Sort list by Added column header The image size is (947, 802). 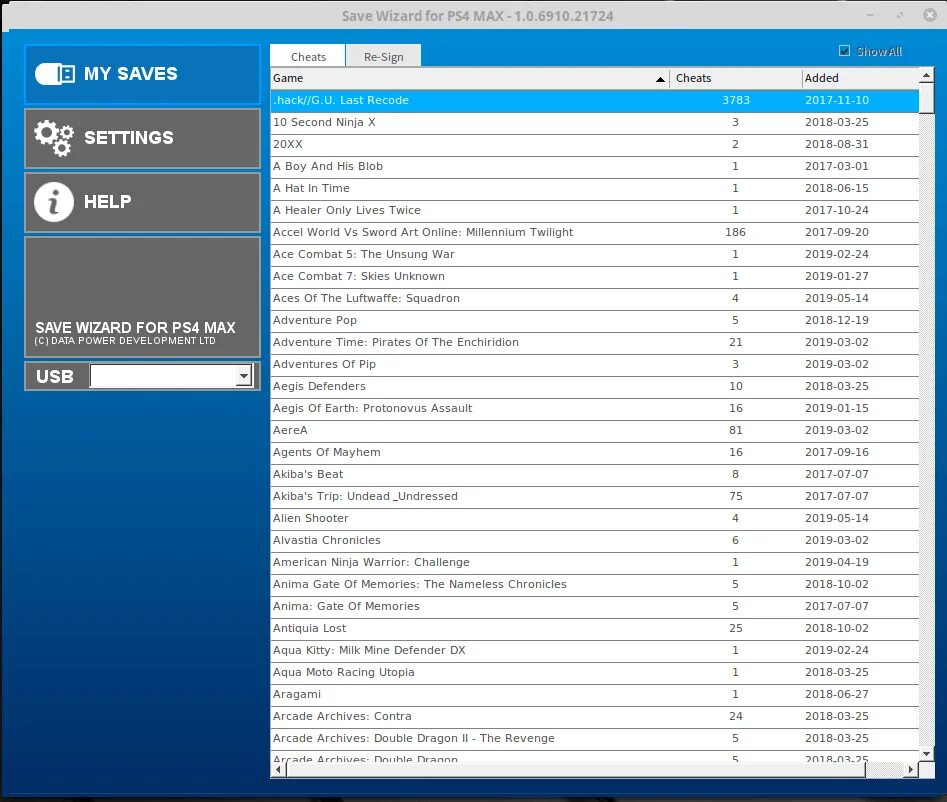(x=861, y=78)
